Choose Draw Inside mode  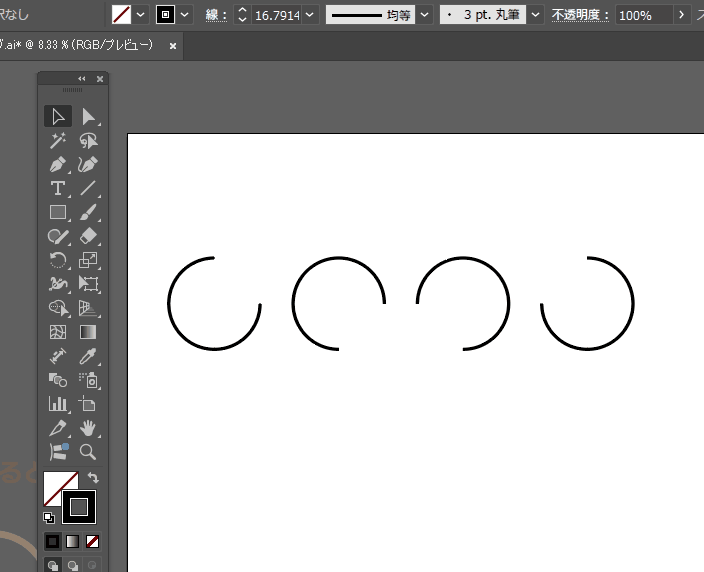coord(92,565)
